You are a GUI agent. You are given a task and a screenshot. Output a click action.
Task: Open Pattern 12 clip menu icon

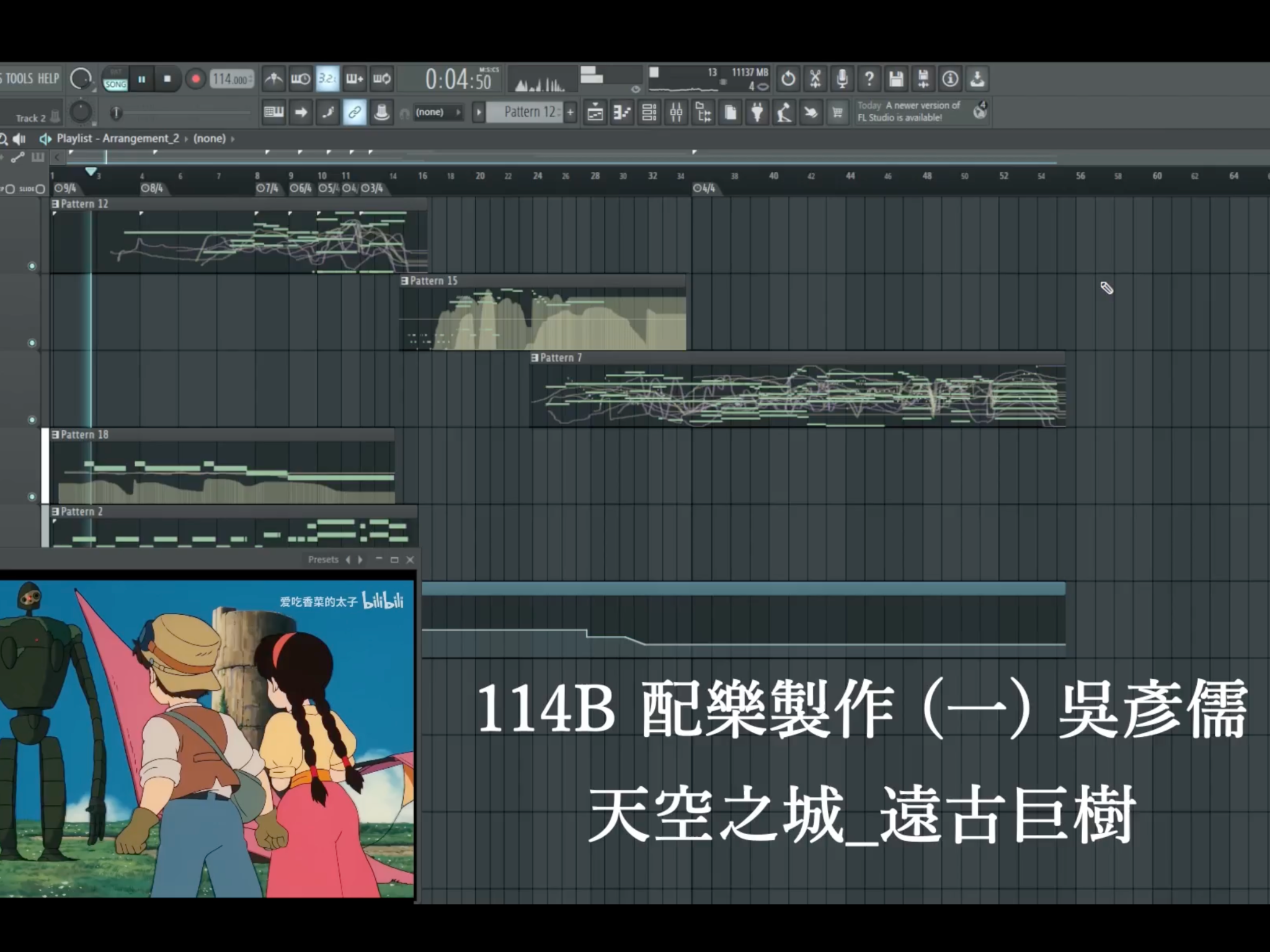coord(55,204)
